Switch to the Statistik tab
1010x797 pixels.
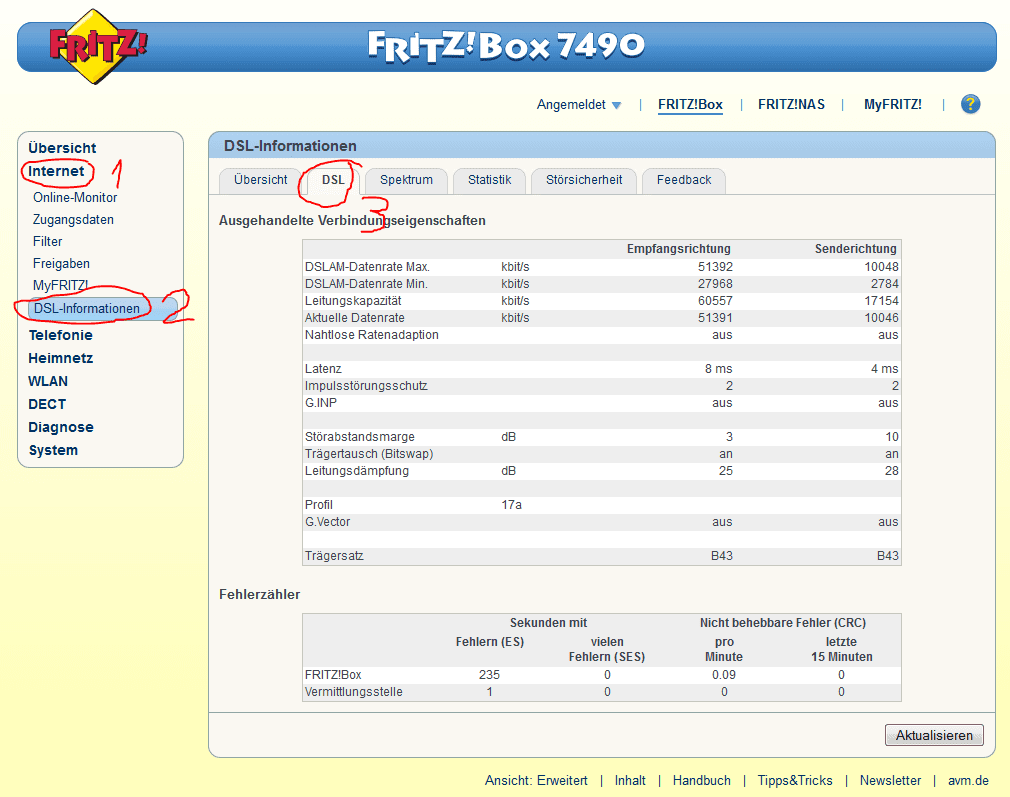490,180
